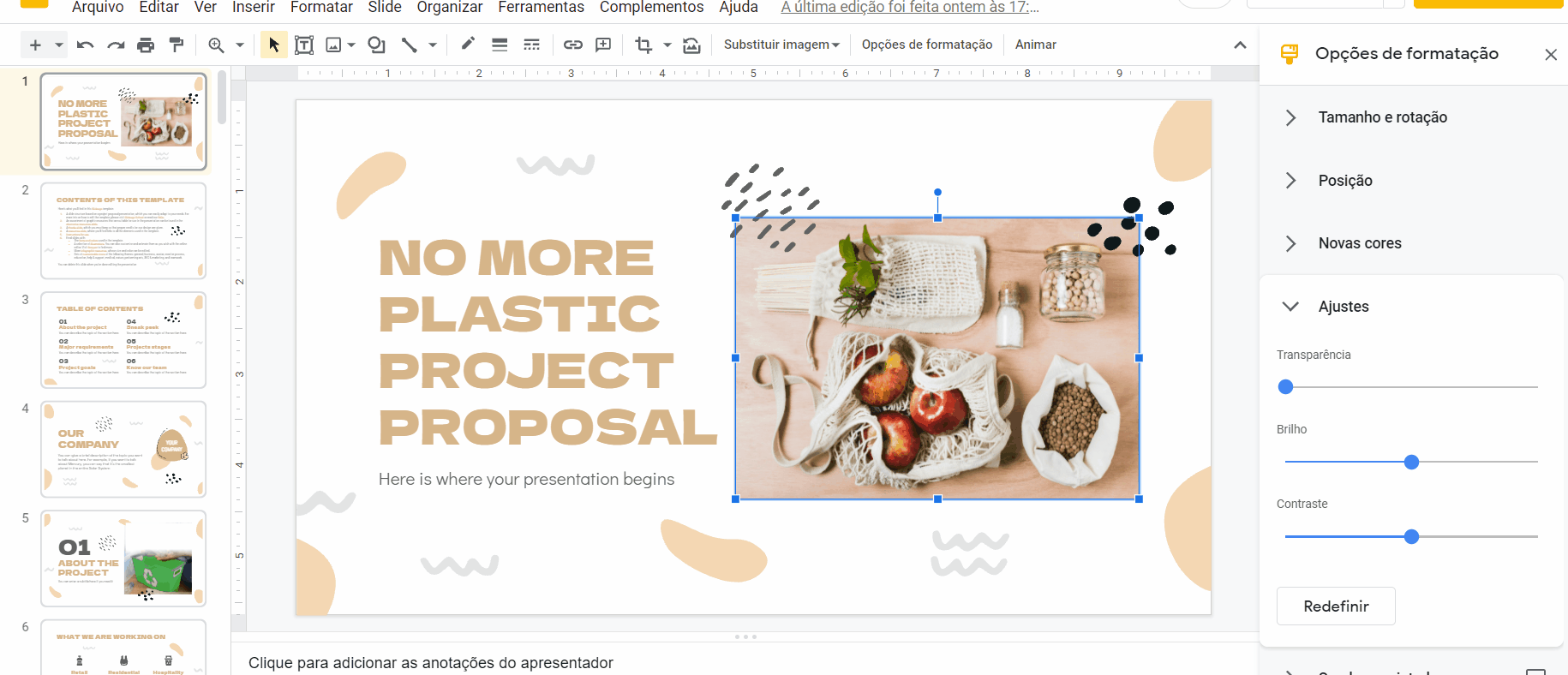Image resolution: width=1568 pixels, height=675 pixels.
Task: Choose the select arrow cursor tool
Action: click(x=273, y=45)
